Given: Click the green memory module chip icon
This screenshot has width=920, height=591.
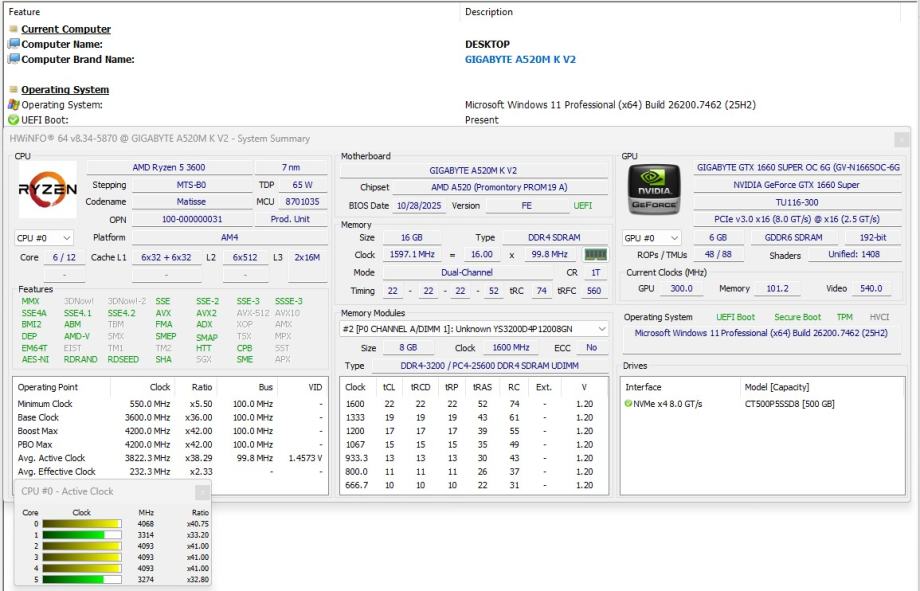Looking at the screenshot, I should 596,255.
